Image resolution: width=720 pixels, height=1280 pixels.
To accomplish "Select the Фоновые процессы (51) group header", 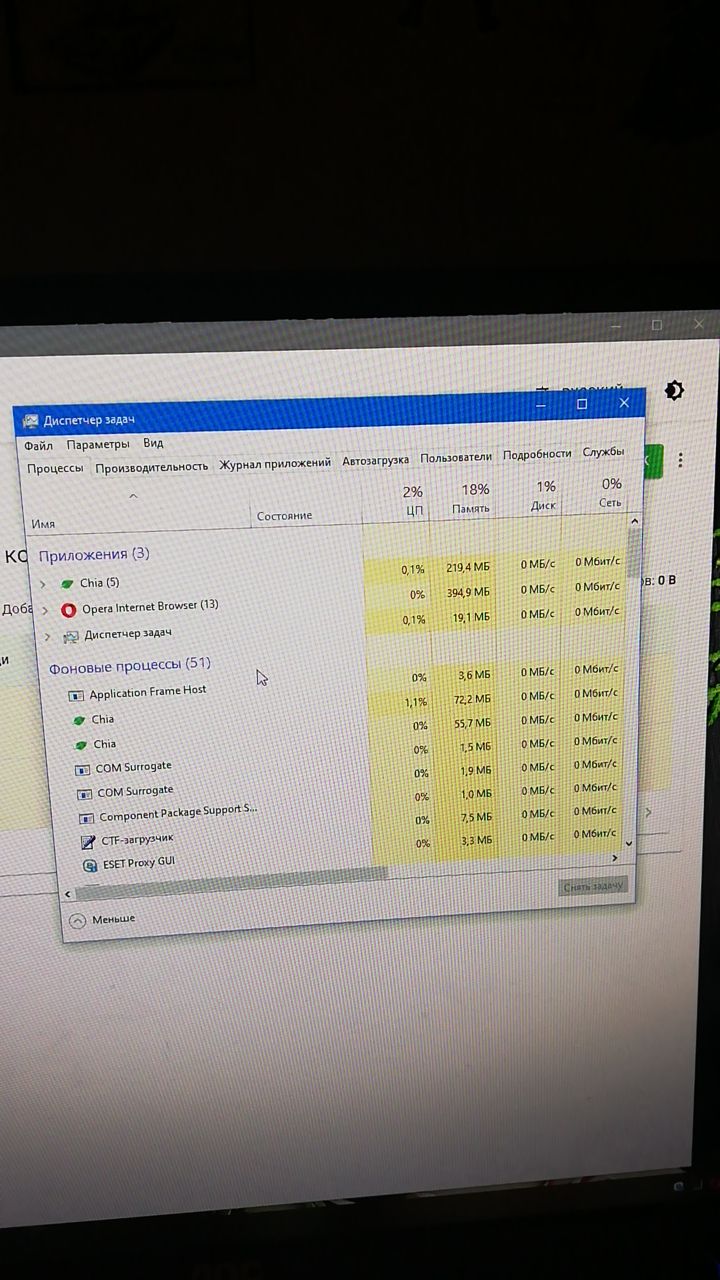I will coord(130,665).
